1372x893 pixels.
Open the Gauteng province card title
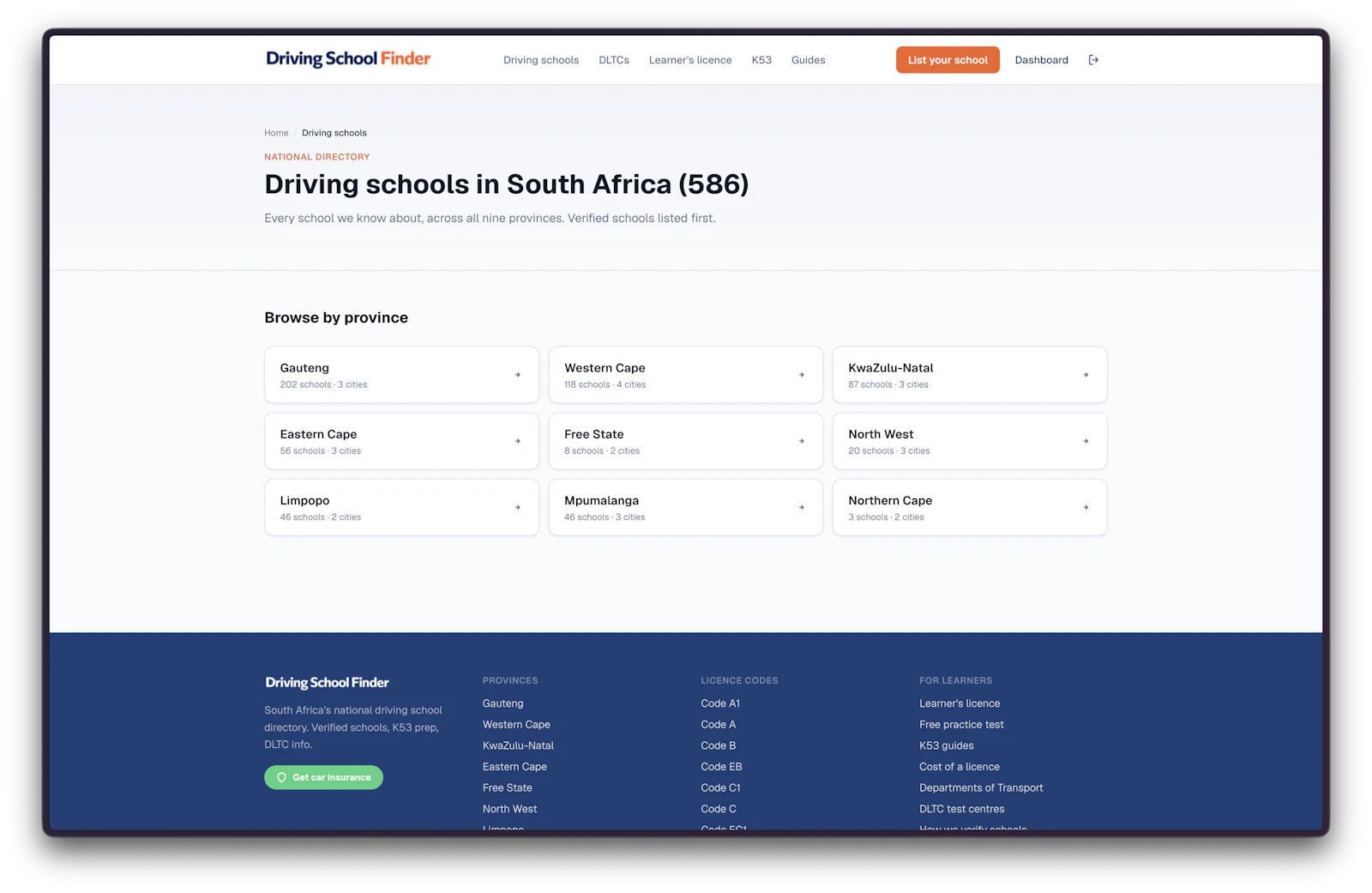tap(304, 368)
